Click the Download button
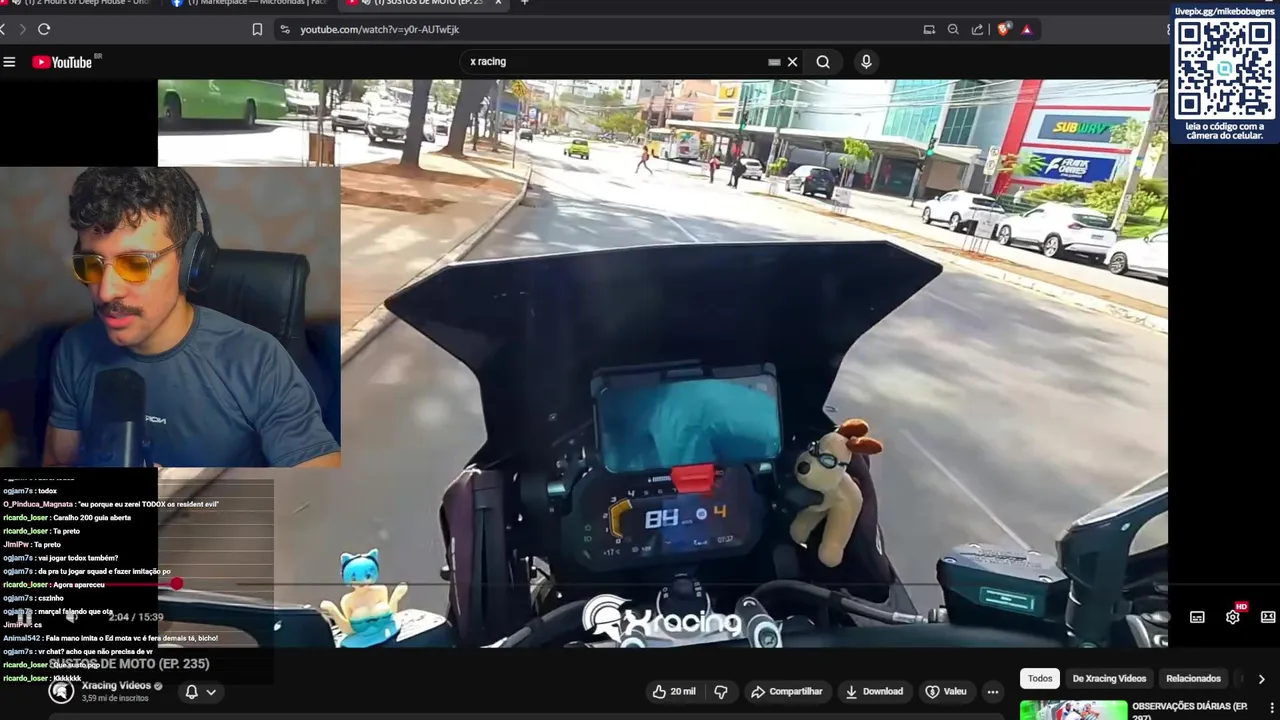Viewport: 1280px width, 720px height. tap(874, 692)
